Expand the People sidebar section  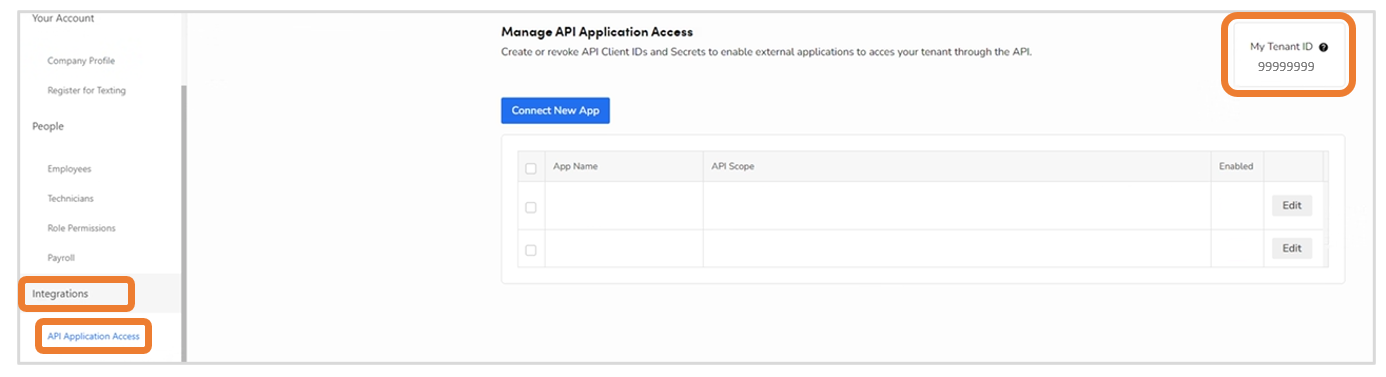tap(48, 126)
